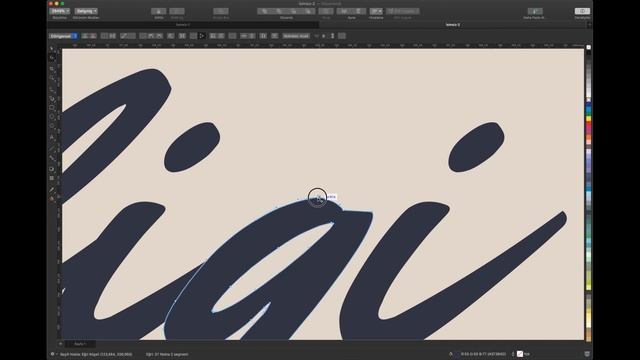
Task: Click the bottom-right status bar icon
Action: 587,354
